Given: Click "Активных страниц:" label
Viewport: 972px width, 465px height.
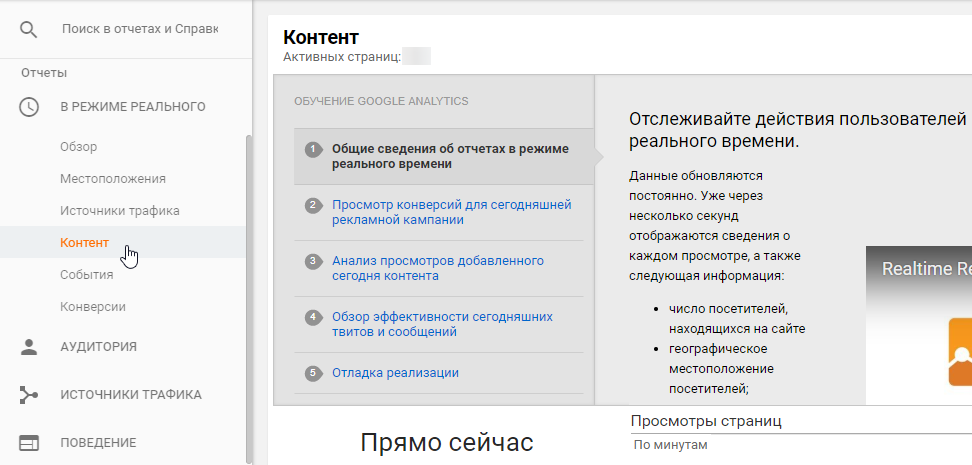Looking at the screenshot, I should click(341, 58).
